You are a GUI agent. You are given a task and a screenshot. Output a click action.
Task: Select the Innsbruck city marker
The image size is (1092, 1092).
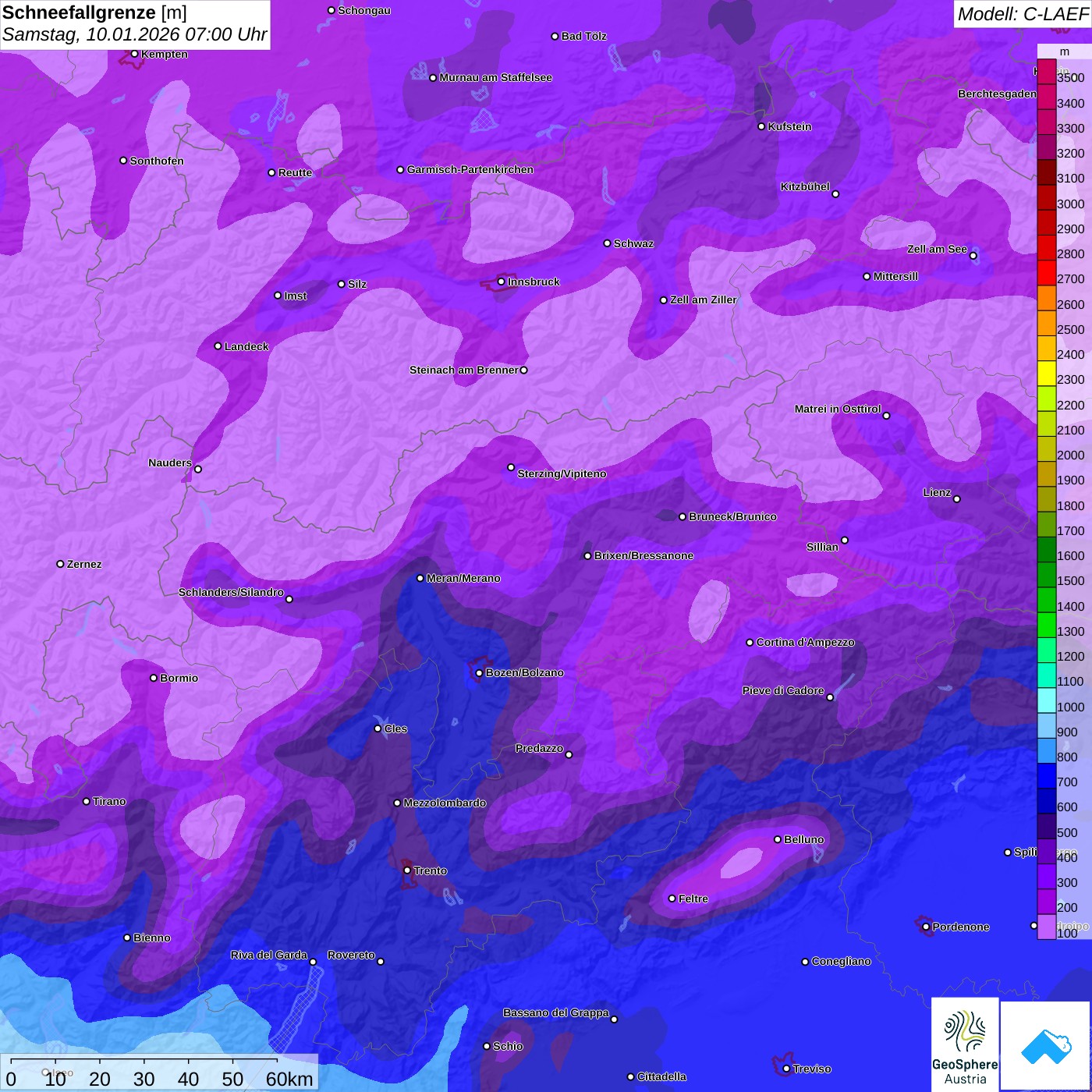502,282
